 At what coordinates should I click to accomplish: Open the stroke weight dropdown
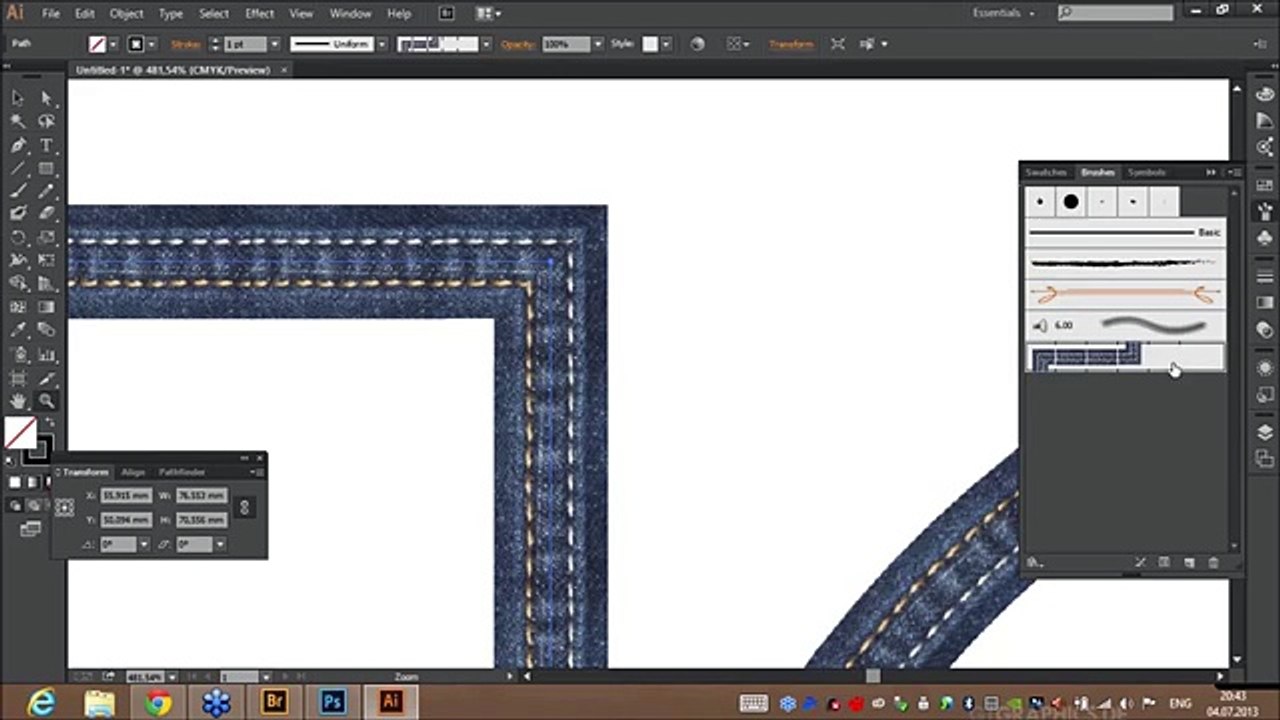[x=274, y=45]
